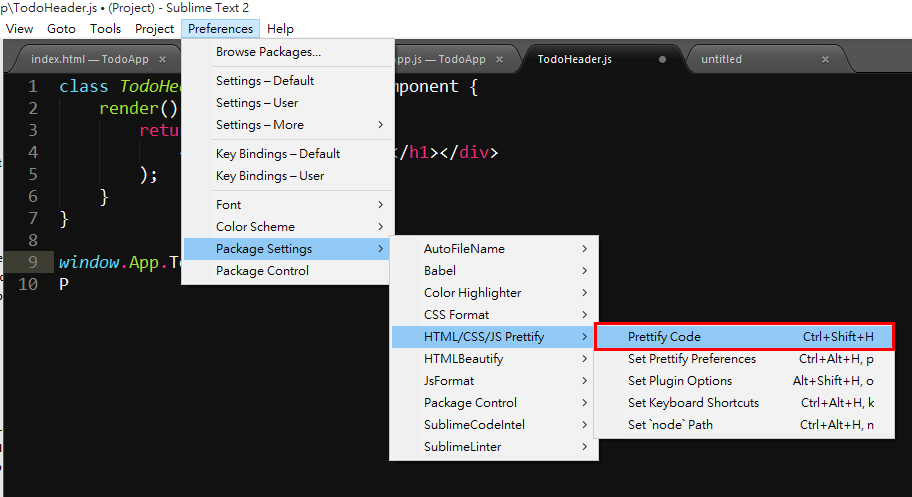Open Key Bindings – Default
Viewport: 912px width, 497px height.
coord(288,154)
